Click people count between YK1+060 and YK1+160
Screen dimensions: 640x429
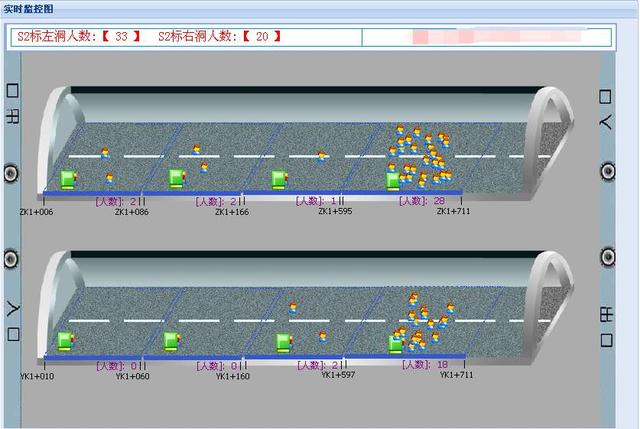217,366
